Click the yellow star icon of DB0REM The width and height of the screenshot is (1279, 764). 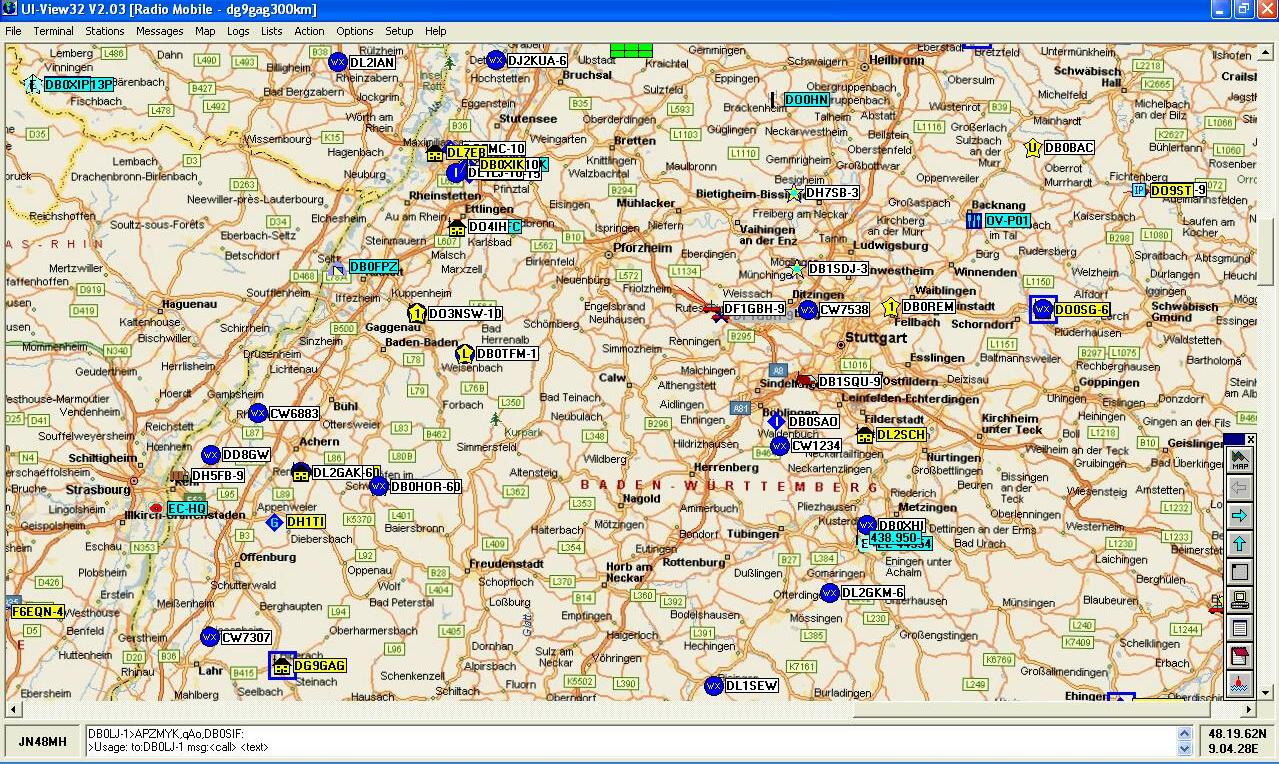(891, 307)
